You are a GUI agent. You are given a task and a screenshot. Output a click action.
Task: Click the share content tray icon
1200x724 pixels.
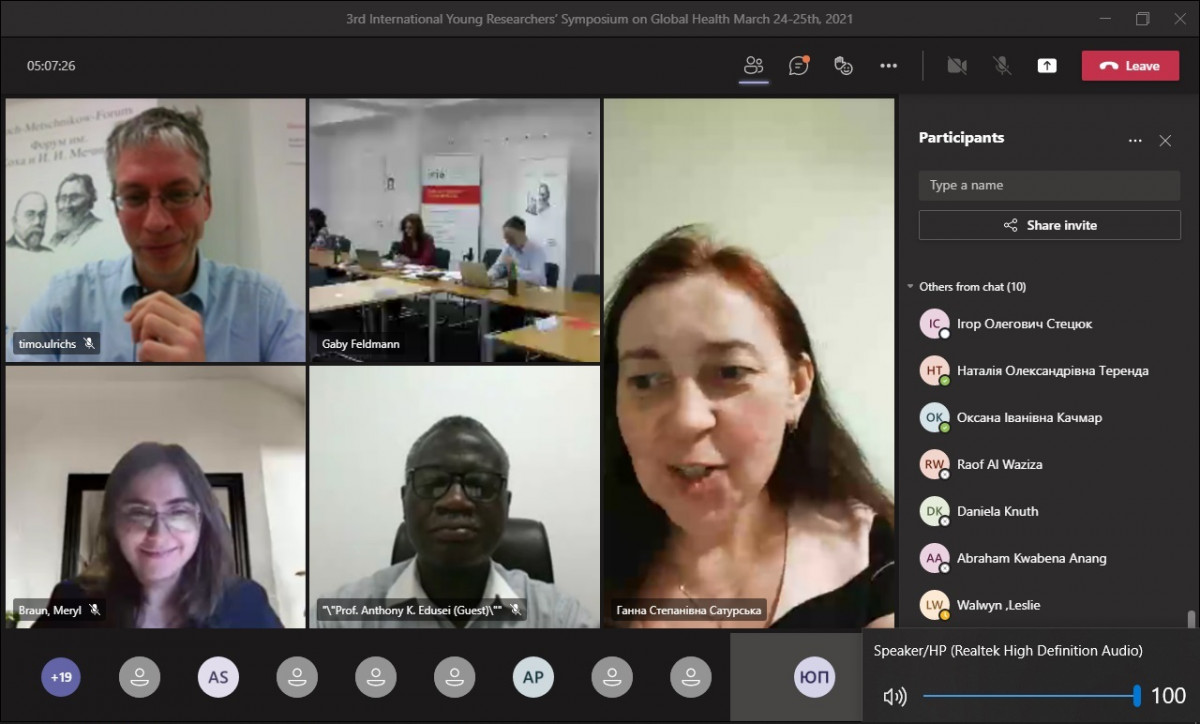coord(1046,66)
